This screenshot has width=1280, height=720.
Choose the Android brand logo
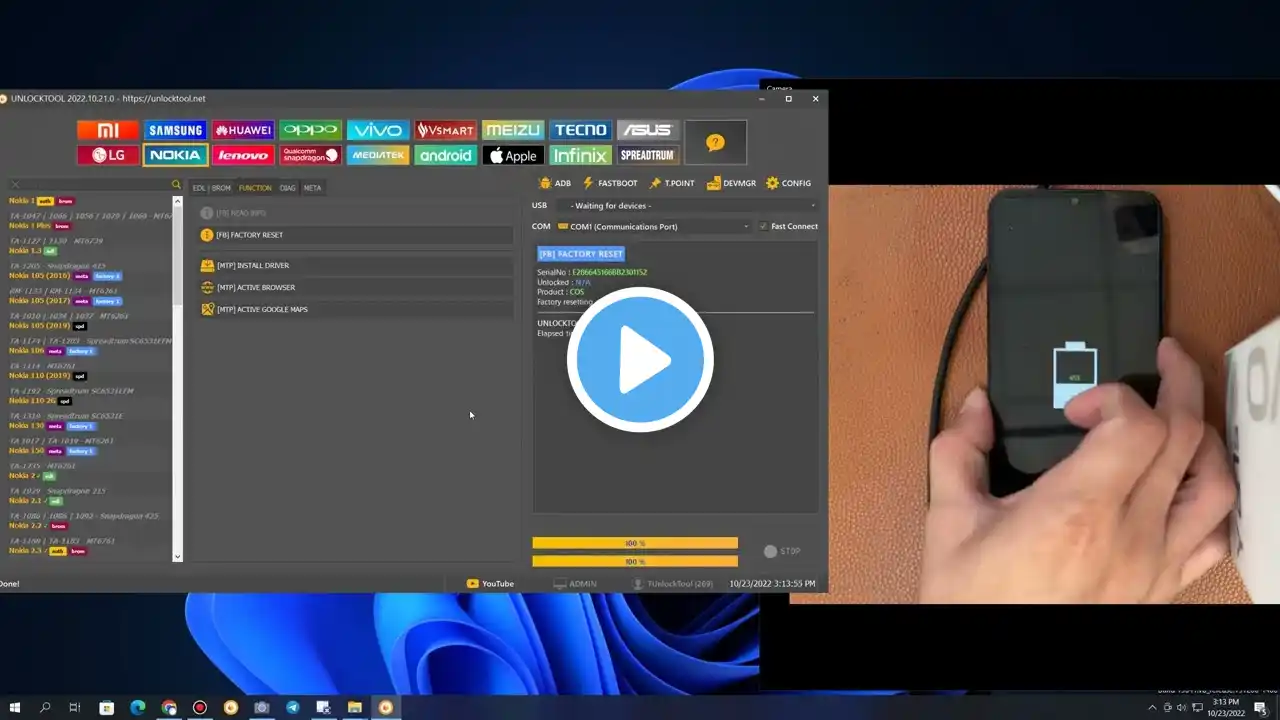(x=445, y=155)
